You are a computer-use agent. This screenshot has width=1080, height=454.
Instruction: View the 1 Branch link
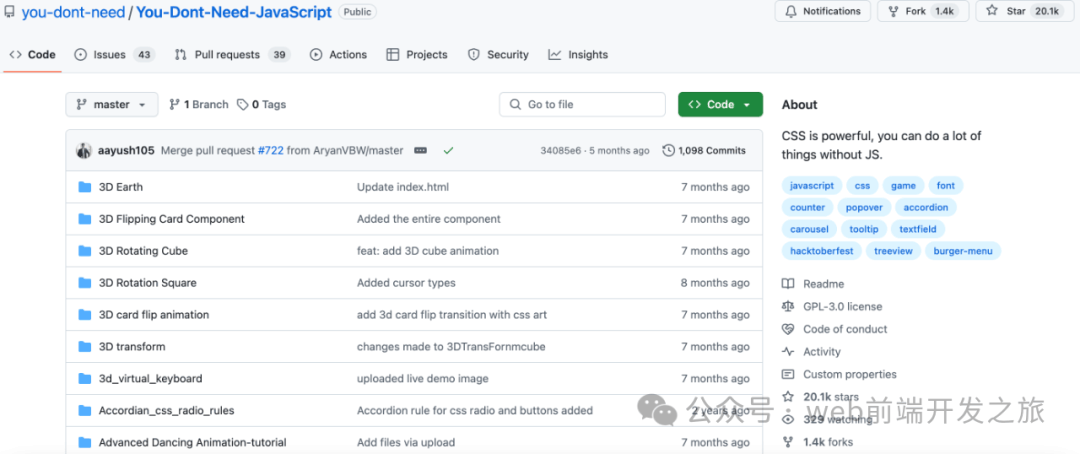(198, 105)
